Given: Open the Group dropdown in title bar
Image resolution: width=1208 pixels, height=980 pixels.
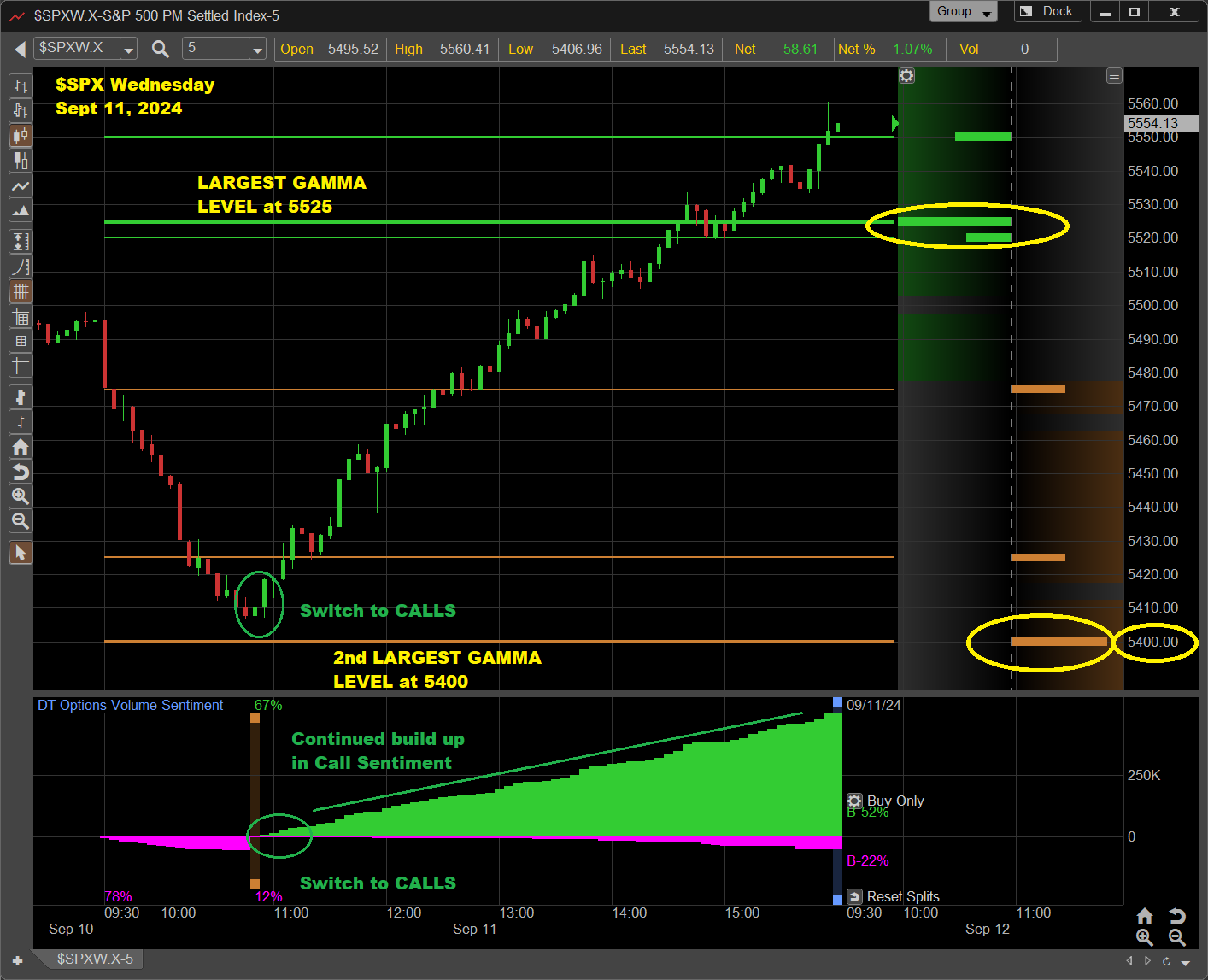Looking at the screenshot, I should click(x=963, y=11).
